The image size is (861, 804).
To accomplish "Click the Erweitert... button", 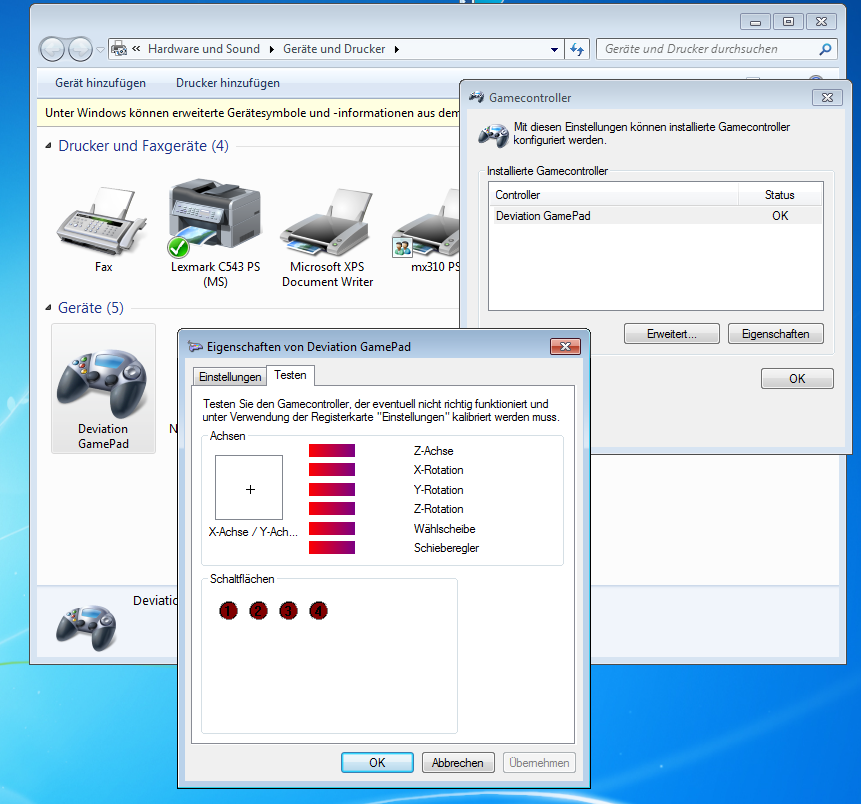I will (x=672, y=334).
